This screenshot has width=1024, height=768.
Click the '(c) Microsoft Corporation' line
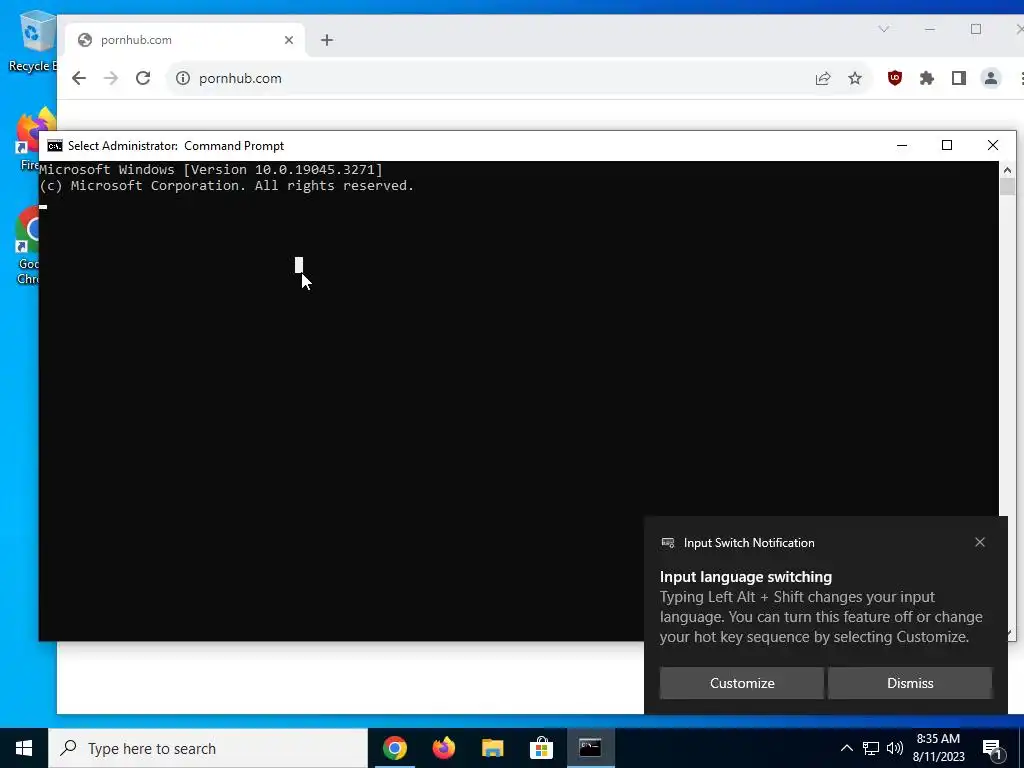click(227, 185)
